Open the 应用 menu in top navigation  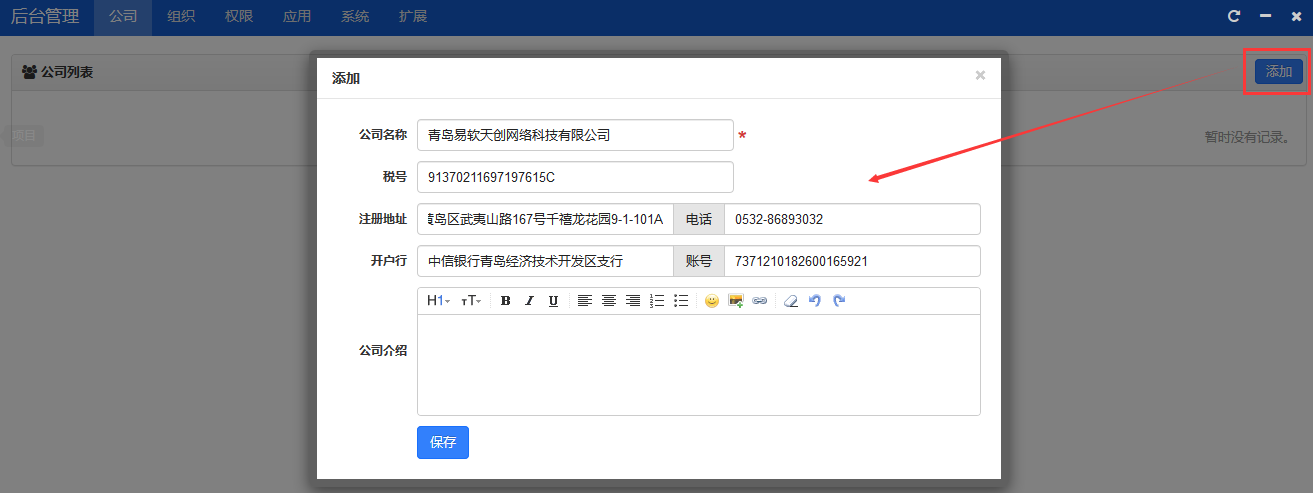[x=297, y=17]
